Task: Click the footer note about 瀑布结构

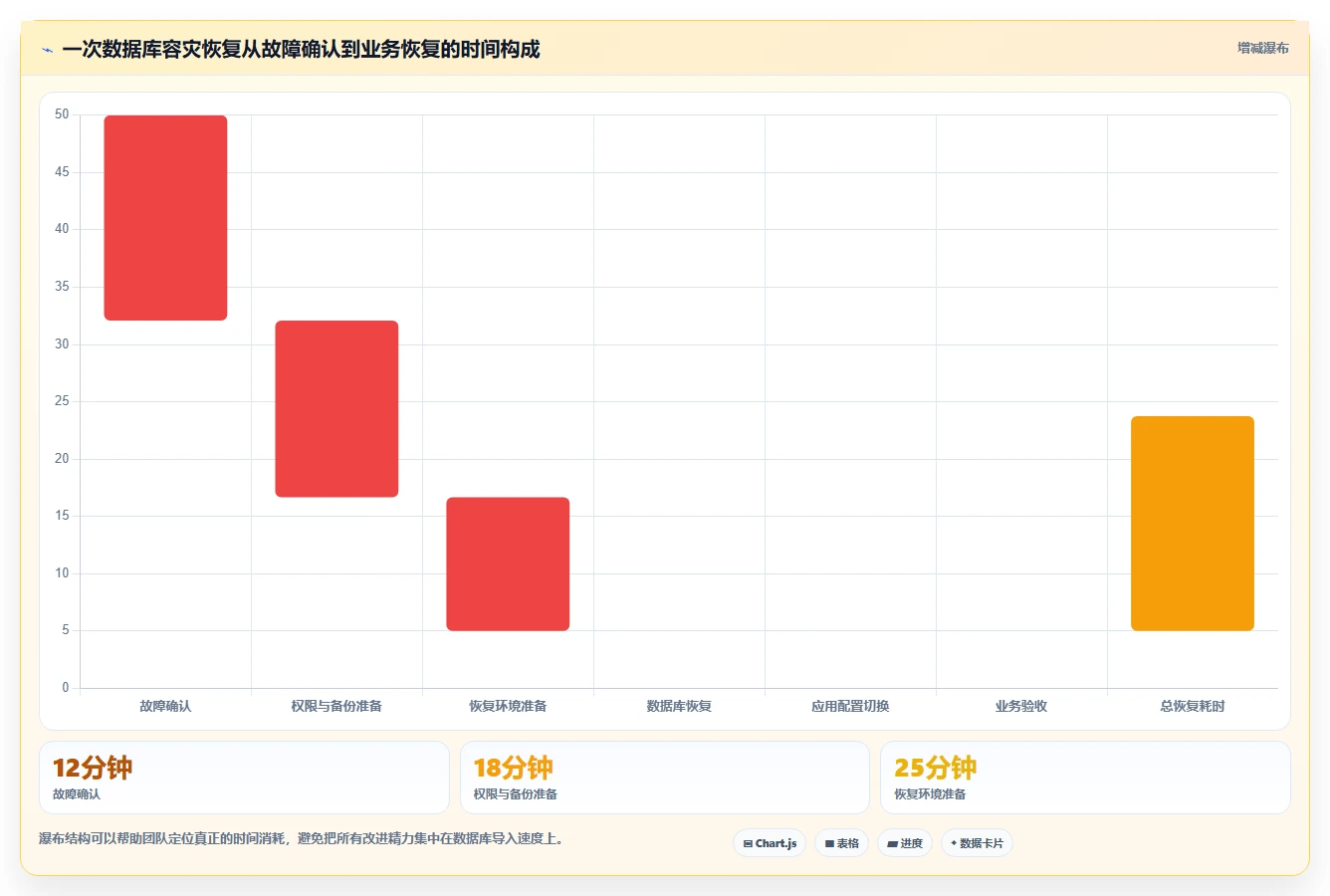Action: (304, 838)
